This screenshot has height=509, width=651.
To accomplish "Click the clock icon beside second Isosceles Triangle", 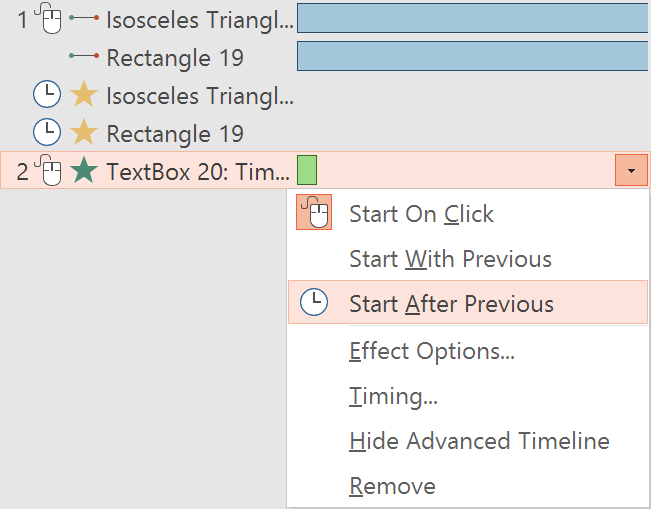I will pyautogui.click(x=47, y=95).
